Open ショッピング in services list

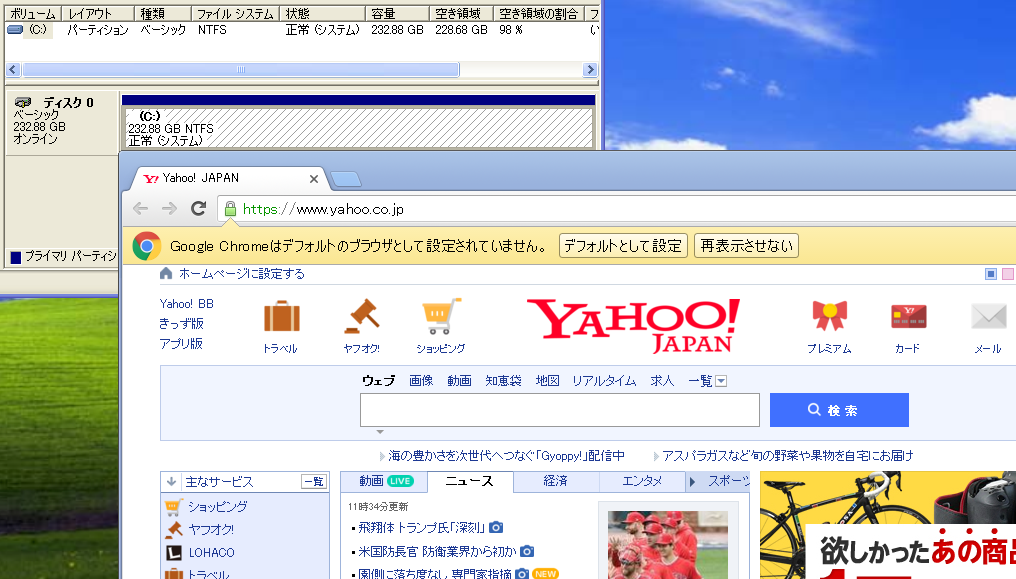[x=218, y=506]
